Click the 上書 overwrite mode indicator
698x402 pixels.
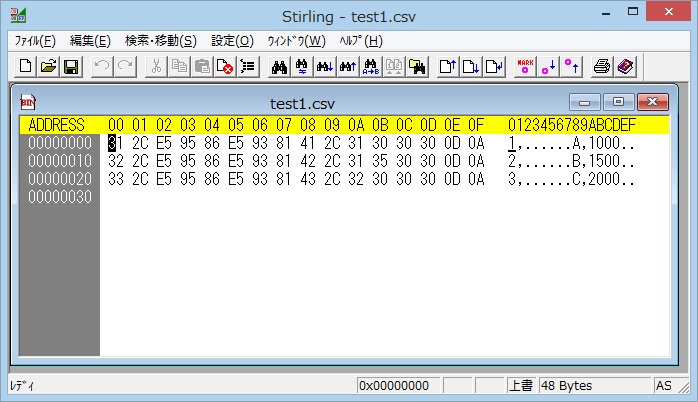click(x=521, y=386)
